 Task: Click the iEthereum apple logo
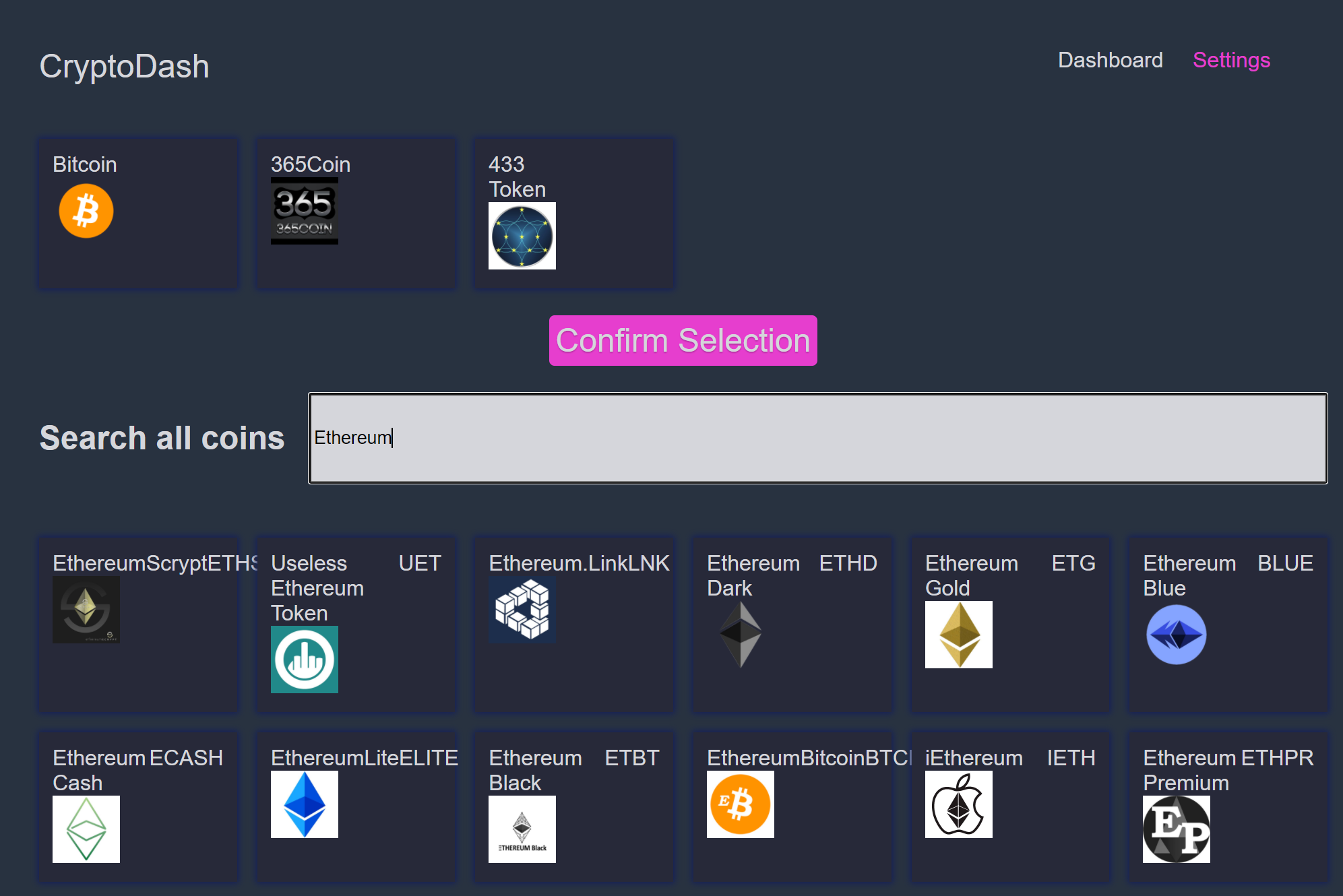(x=958, y=804)
